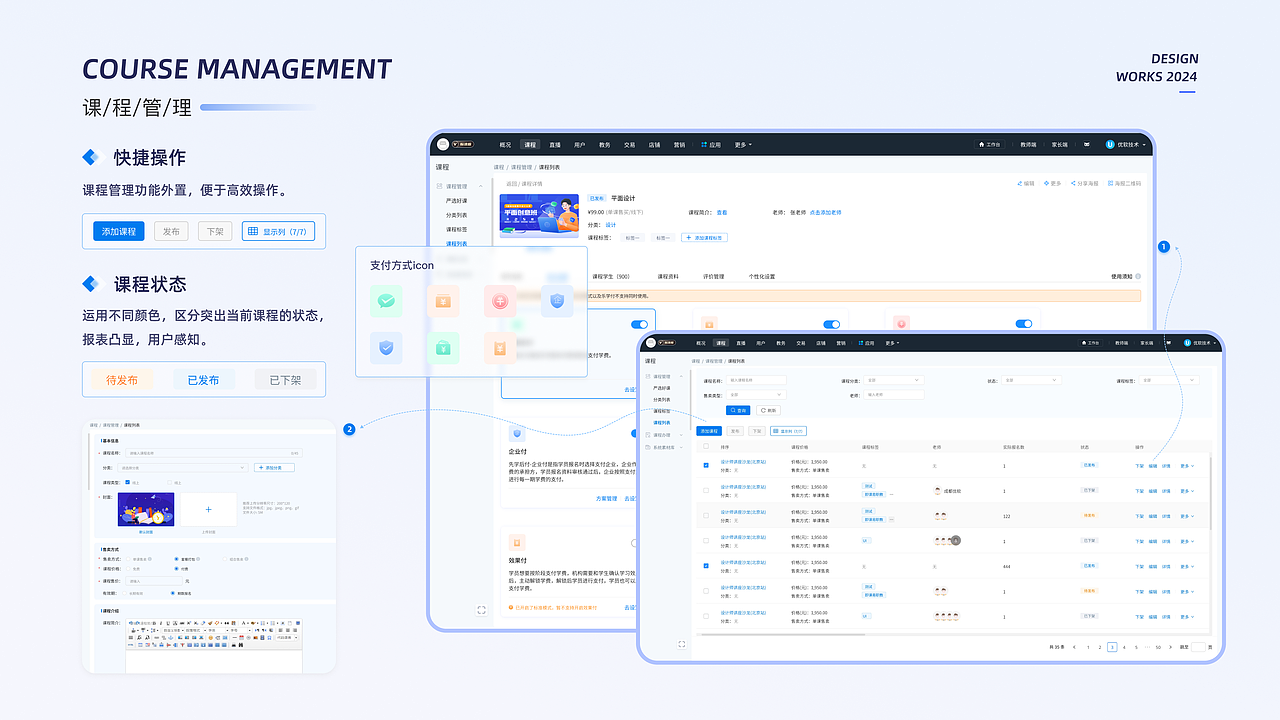Image resolution: width=1280 pixels, height=720 pixels.
Task: Click the orange bookmark yen payment icon
Action: tap(500, 348)
